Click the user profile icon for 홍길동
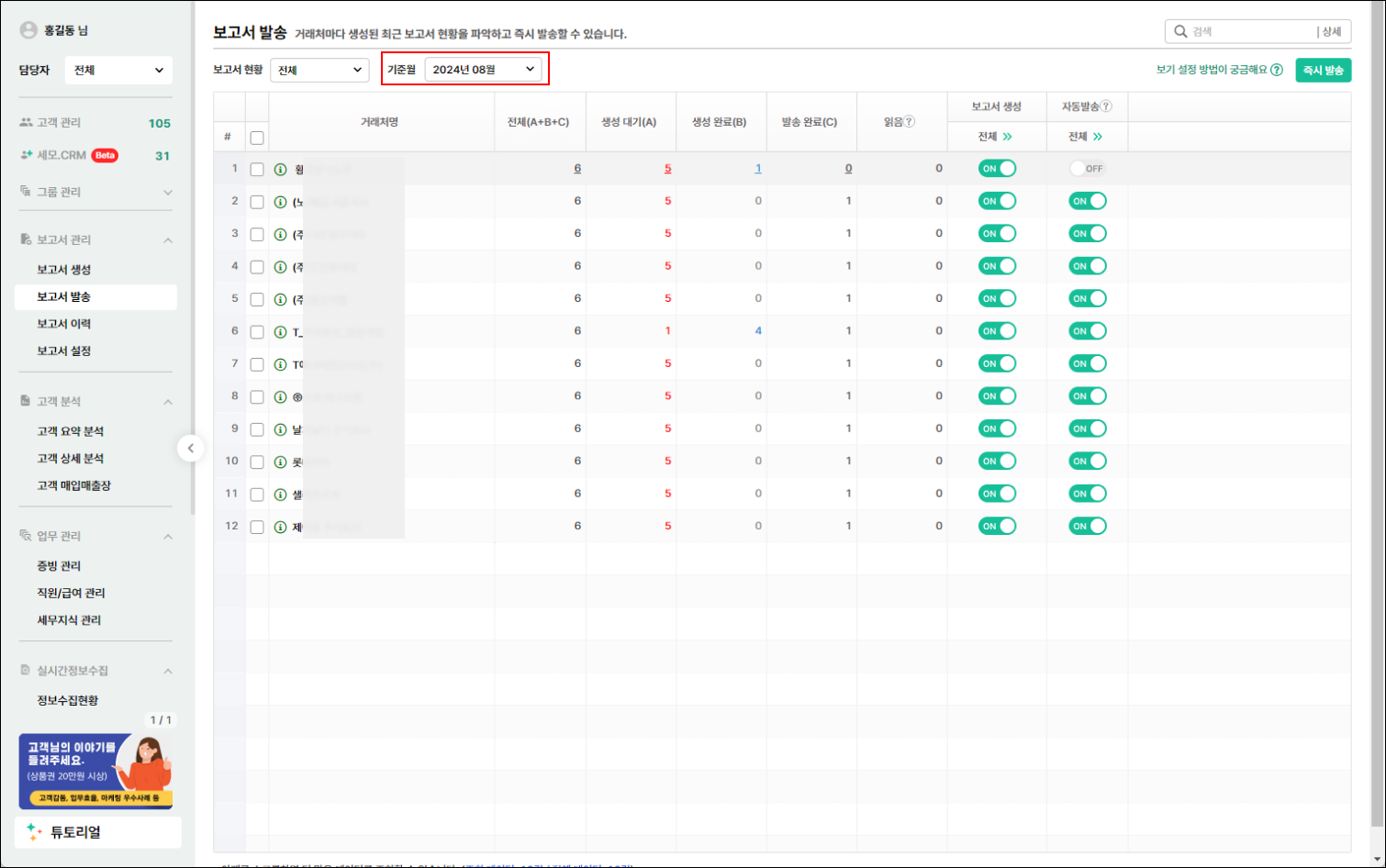The image size is (1386, 868). click(28, 30)
